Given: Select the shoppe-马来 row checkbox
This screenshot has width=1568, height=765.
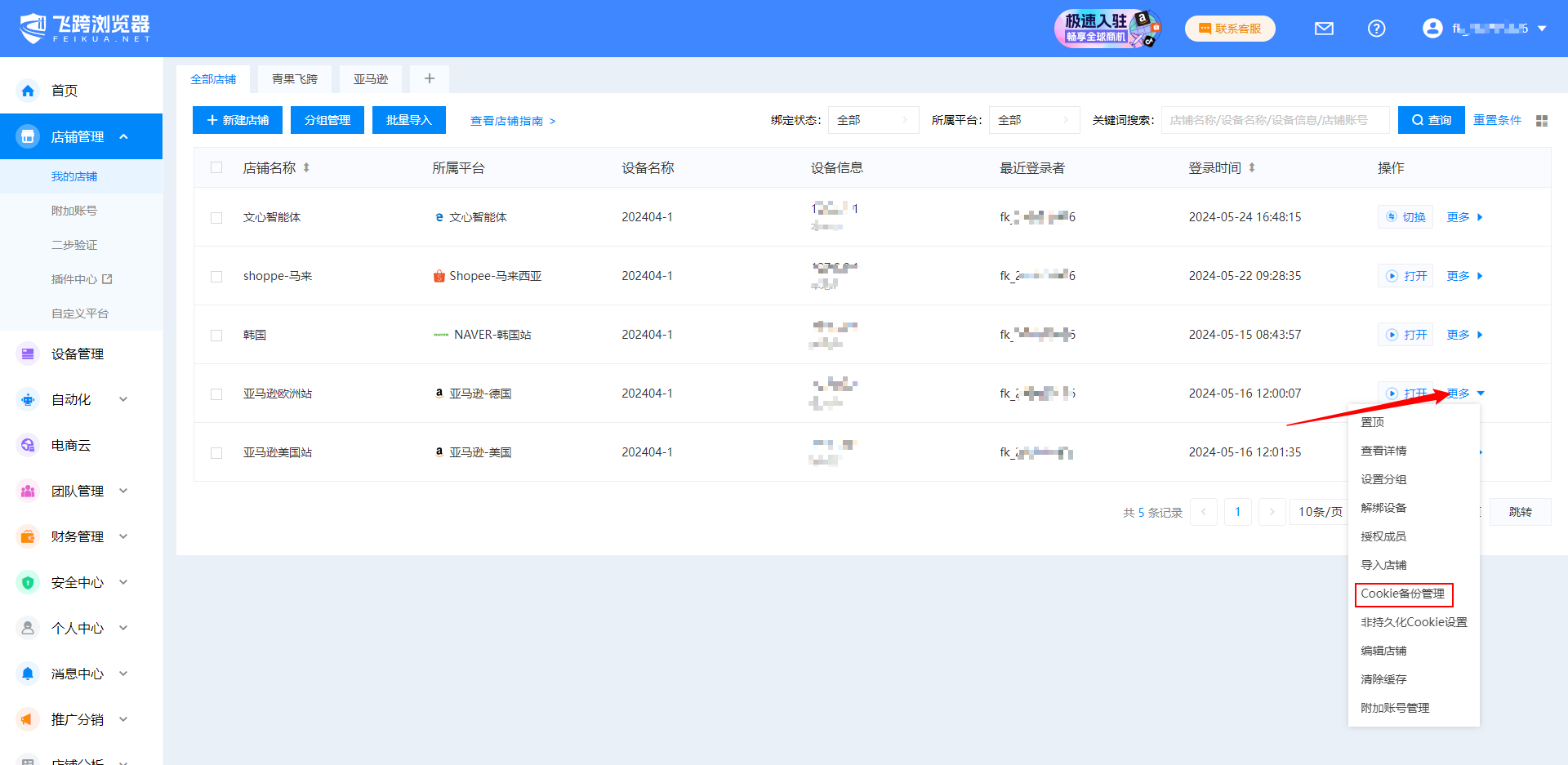Looking at the screenshot, I should click(x=216, y=277).
